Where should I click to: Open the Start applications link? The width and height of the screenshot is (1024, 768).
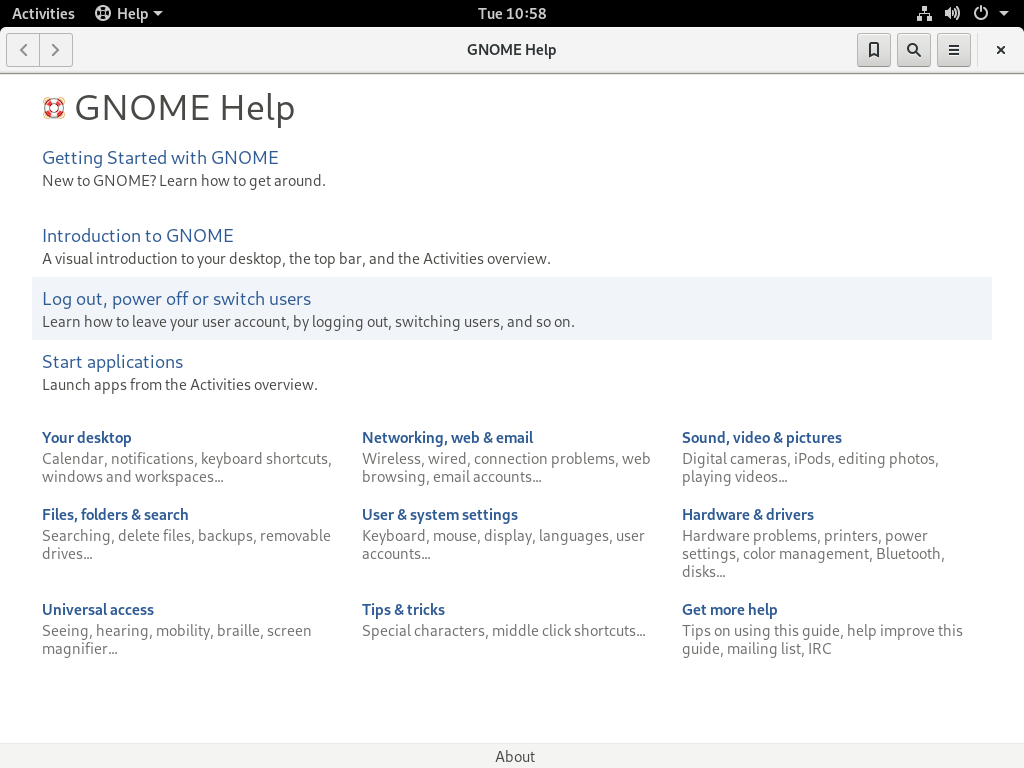112,362
